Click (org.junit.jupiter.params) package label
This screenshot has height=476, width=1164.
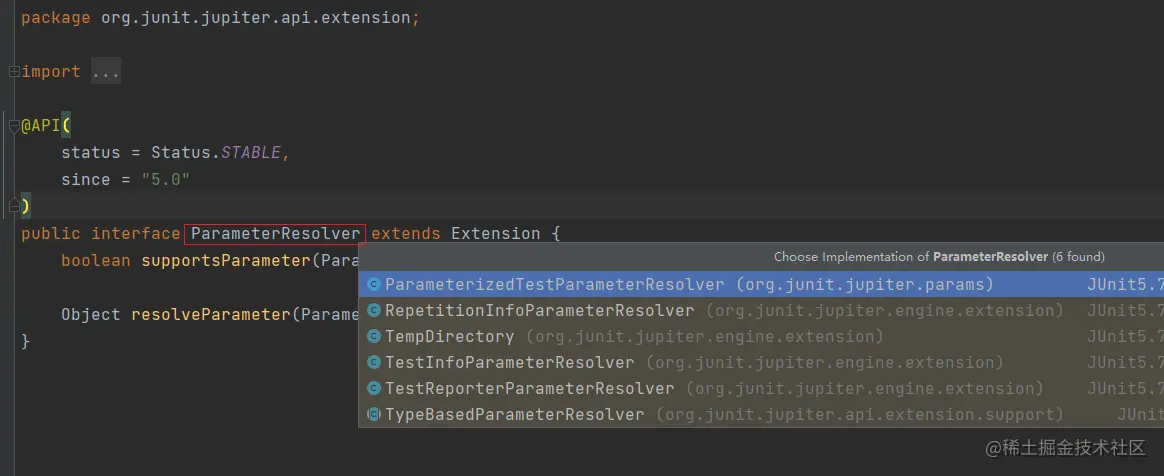(865, 284)
